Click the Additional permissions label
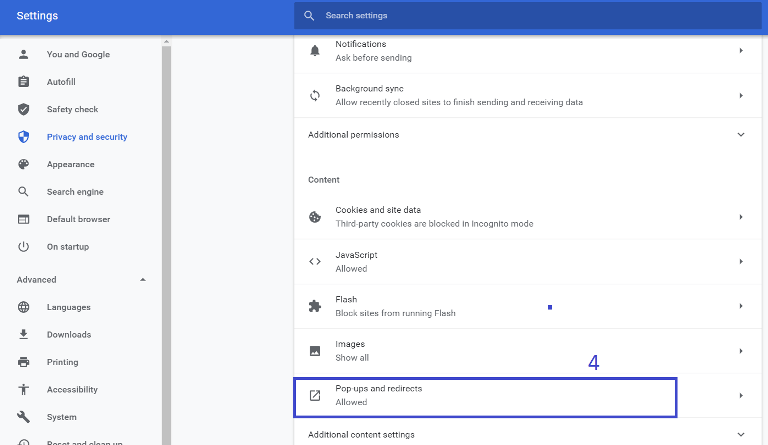 (x=354, y=135)
